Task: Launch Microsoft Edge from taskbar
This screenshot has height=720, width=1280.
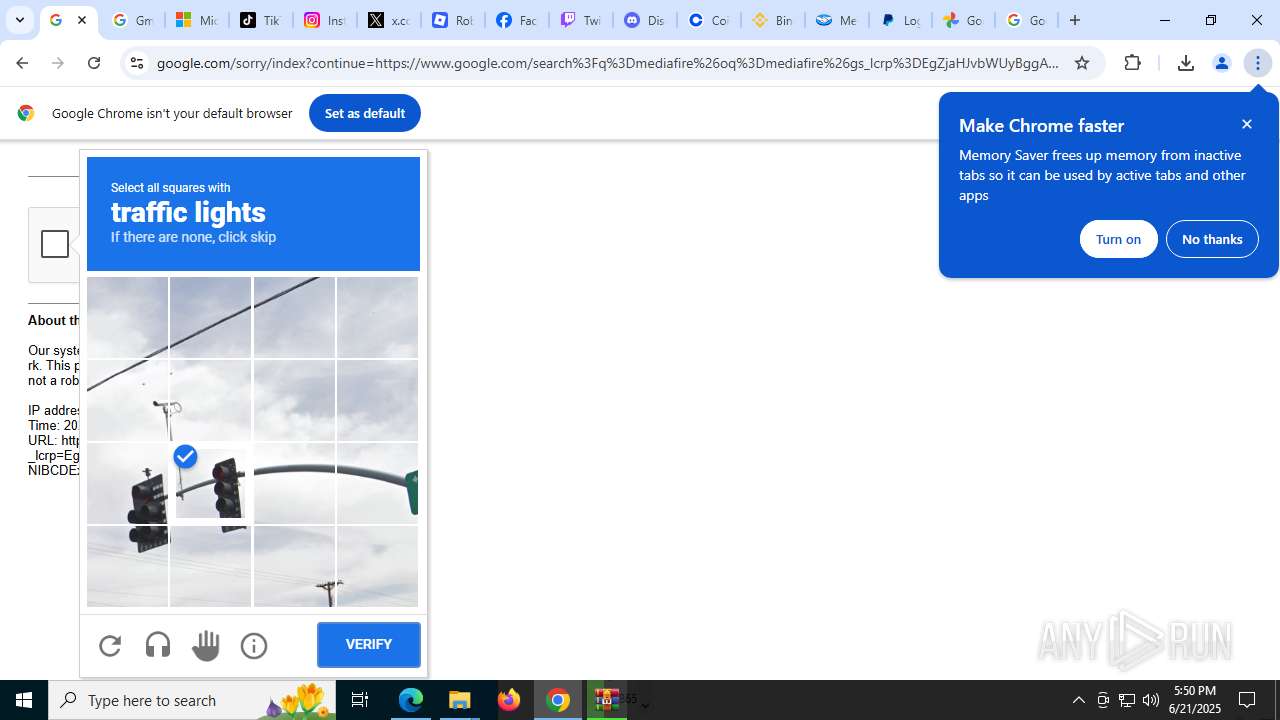Action: [411, 700]
